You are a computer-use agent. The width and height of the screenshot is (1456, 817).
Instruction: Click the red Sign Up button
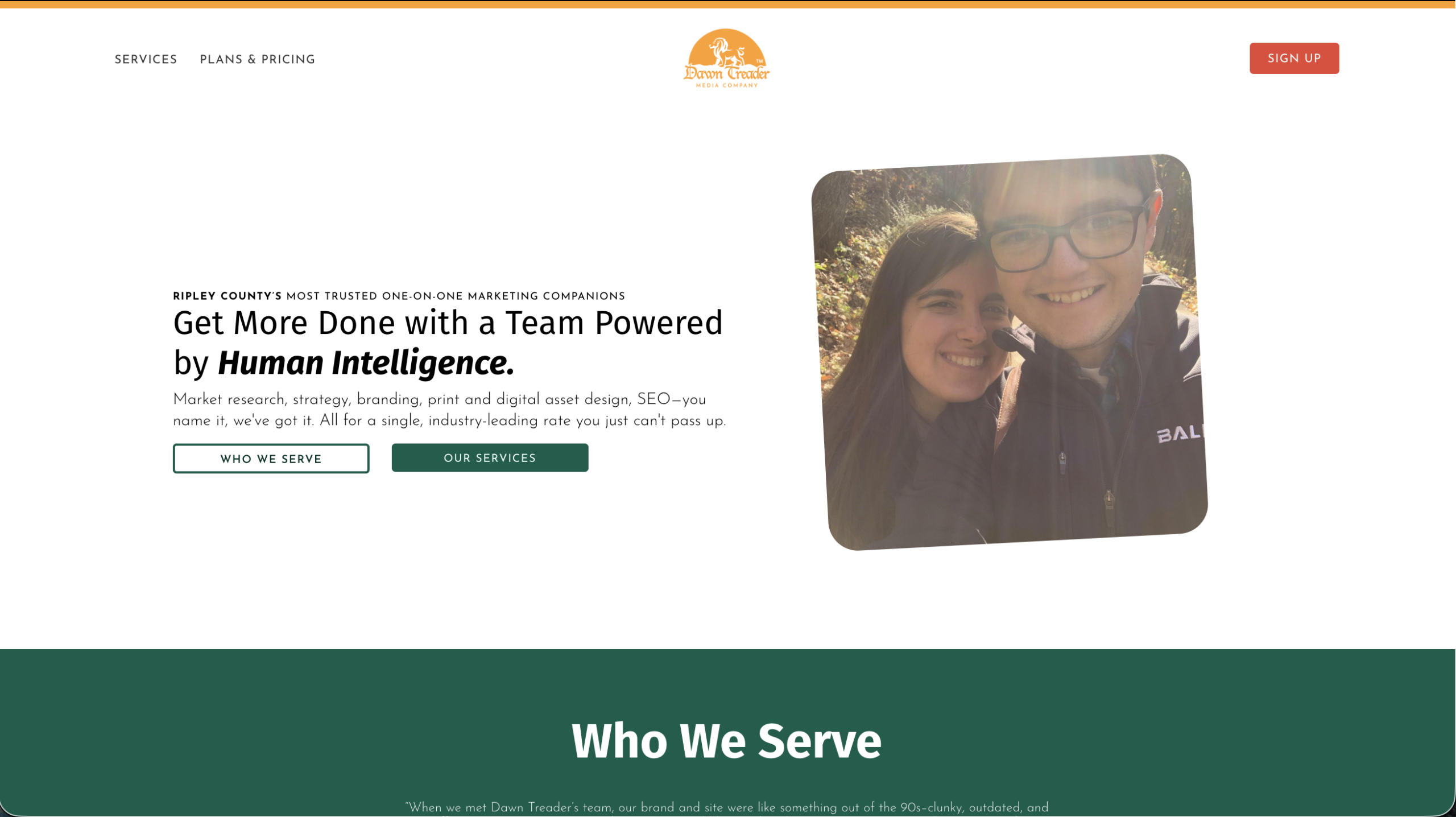pos(1294,58)
